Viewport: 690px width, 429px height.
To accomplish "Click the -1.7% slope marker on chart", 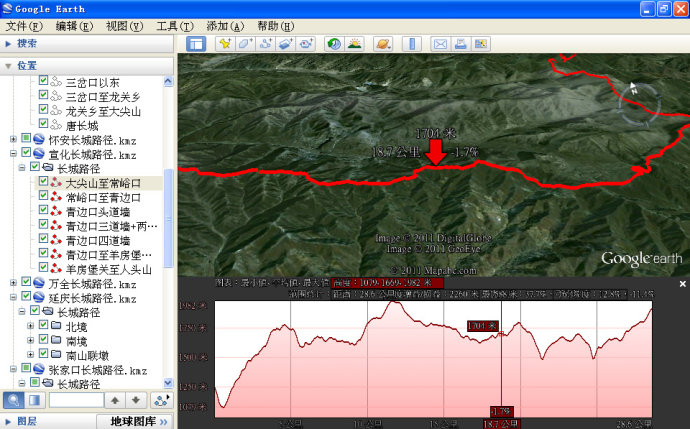I will (x=501, y=412).
